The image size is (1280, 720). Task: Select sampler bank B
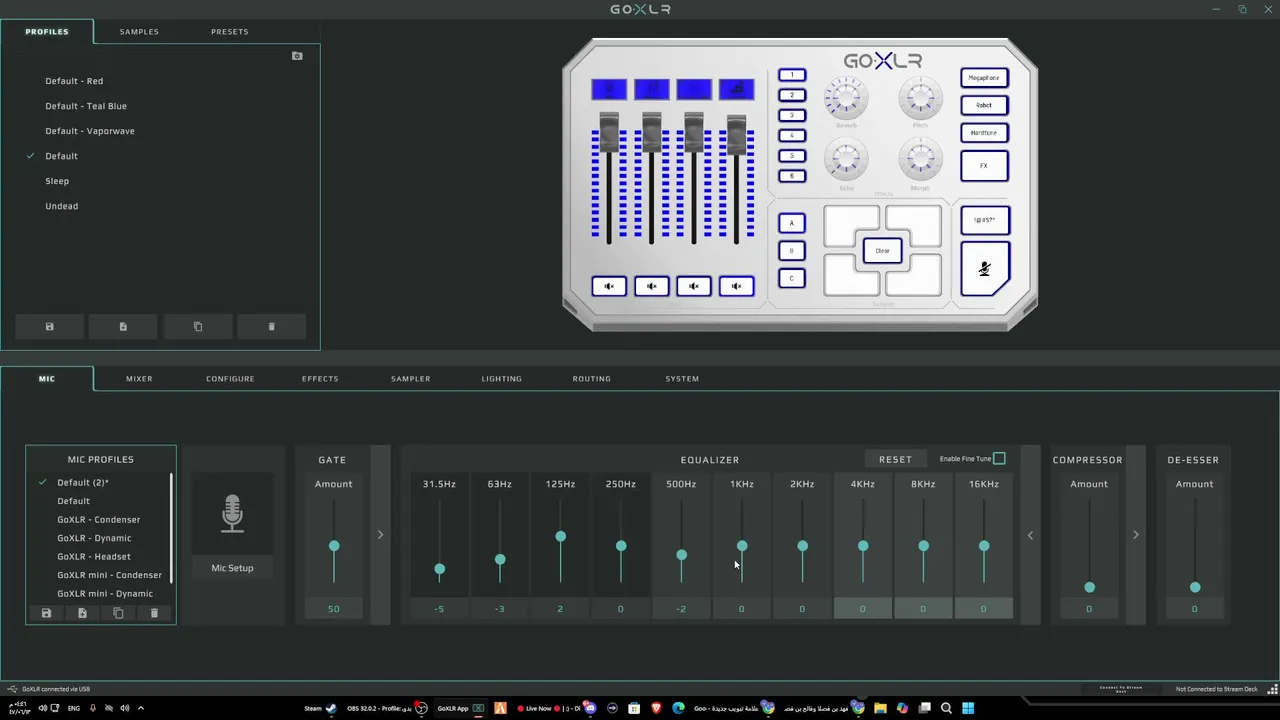pyautogui.click(x=792, y=251)
